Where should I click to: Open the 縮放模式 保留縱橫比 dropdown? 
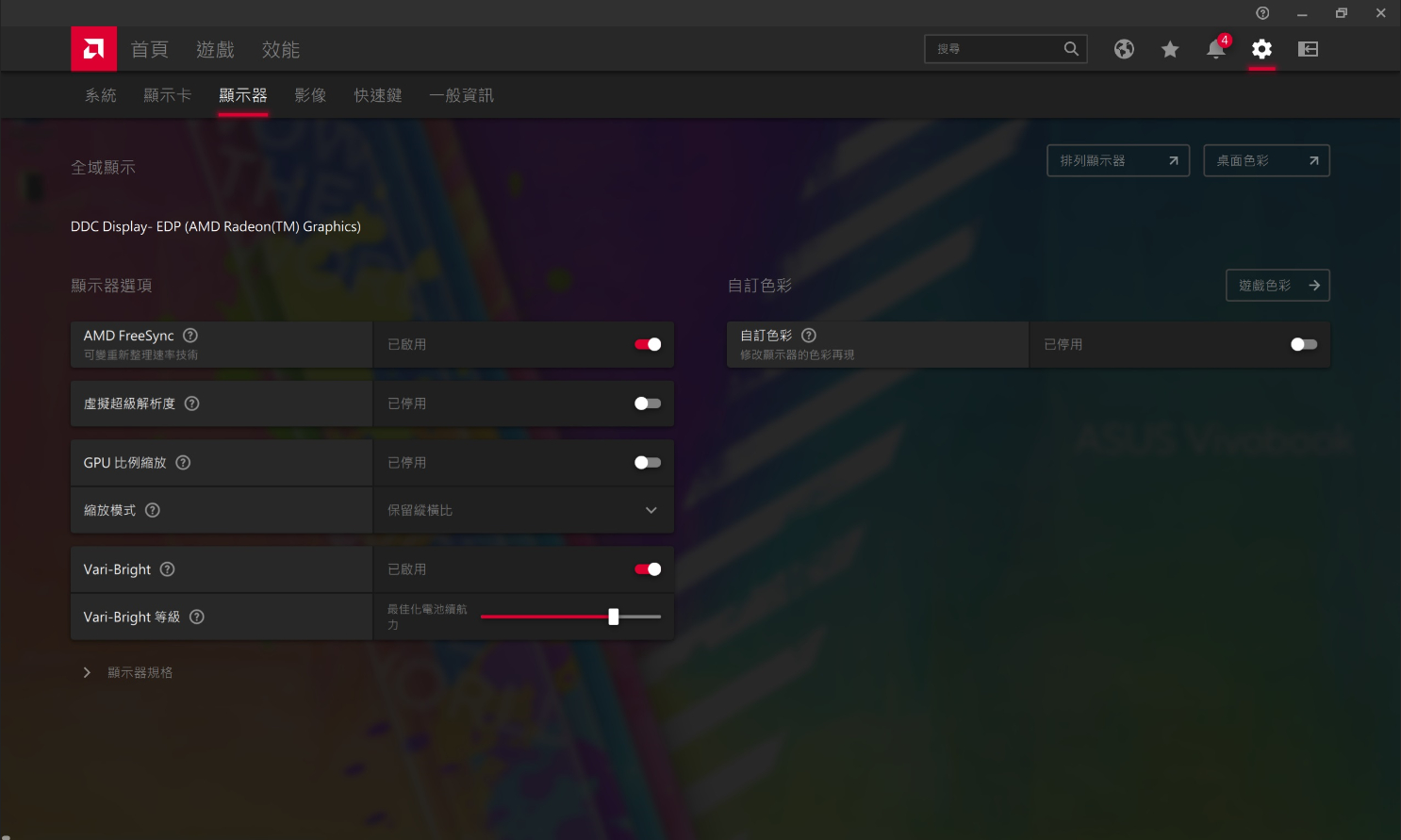[524, 510]
